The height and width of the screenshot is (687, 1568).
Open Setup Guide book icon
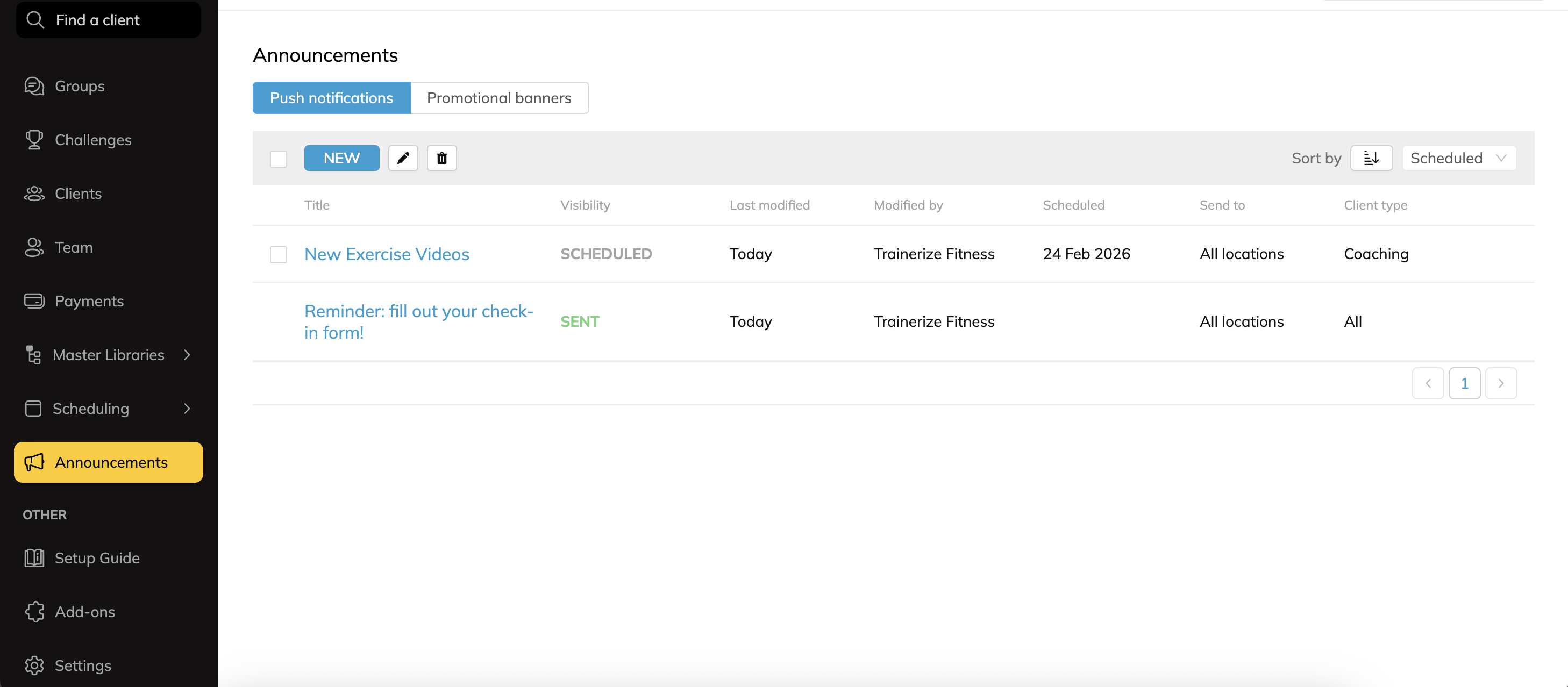tap(34, 558)
